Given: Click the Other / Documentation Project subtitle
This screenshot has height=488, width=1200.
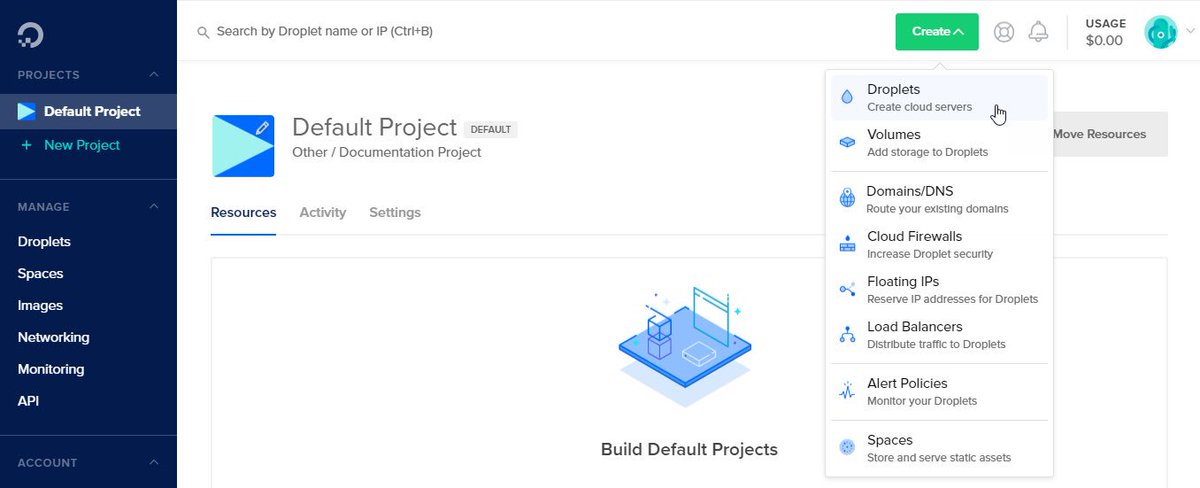Looking at the screenshot, I should coord(387,153).
